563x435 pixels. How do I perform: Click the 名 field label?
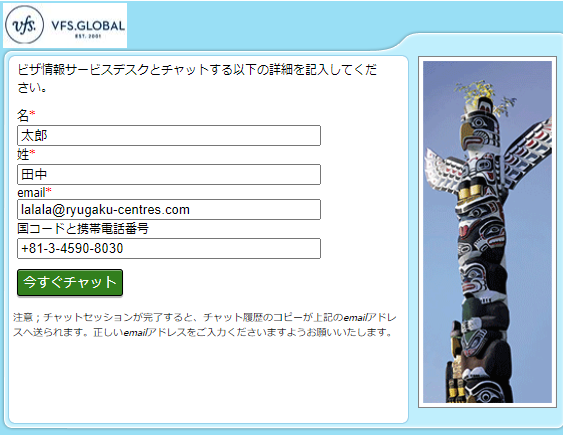[23, 116]
